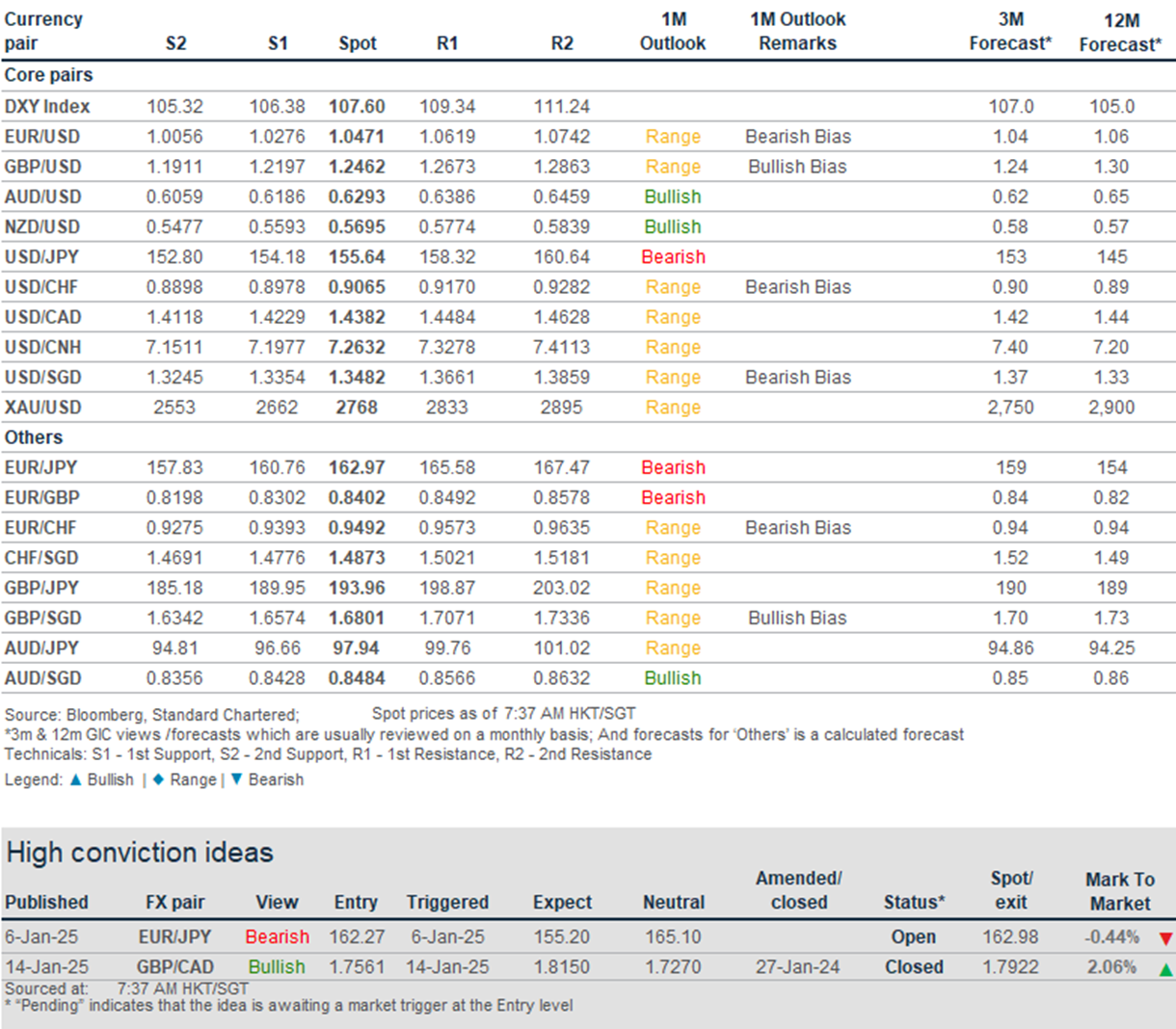Viewport: 1176px width, 1029px height.
Task: Select the GBP/USD pair label
Action: pyautogui.click(x=43, y=167)
